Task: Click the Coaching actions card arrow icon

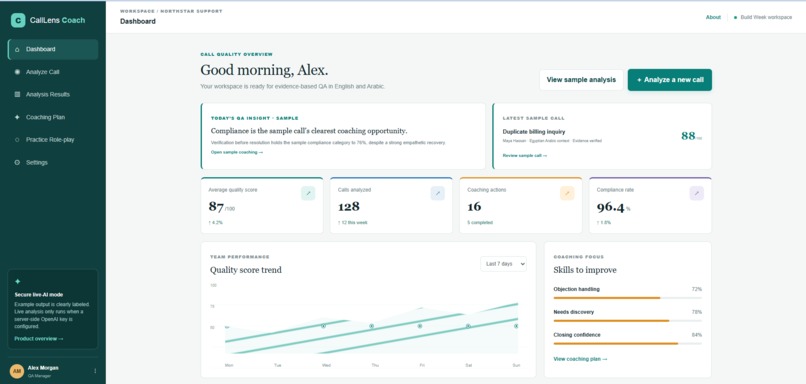Action: (x=567, y=193)
